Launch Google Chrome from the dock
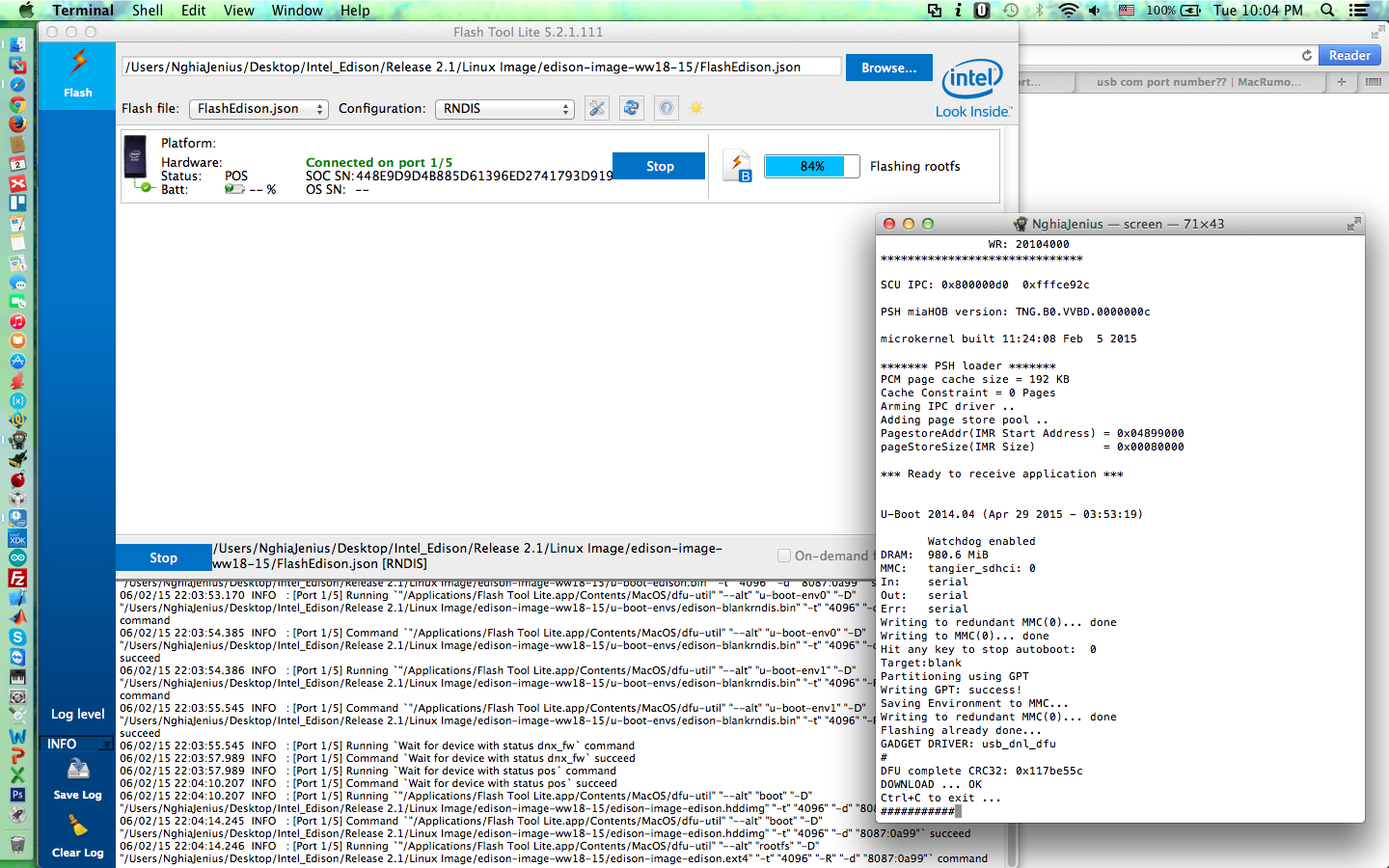1389x868 pixels. 17,104
